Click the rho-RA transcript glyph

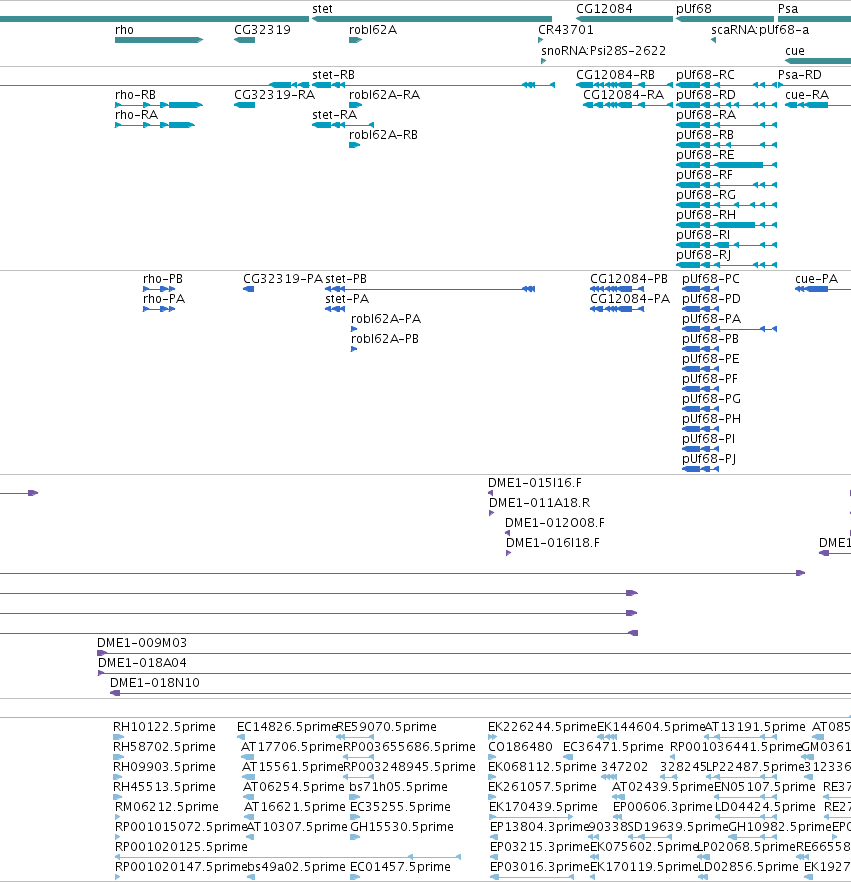pos(155,125)
